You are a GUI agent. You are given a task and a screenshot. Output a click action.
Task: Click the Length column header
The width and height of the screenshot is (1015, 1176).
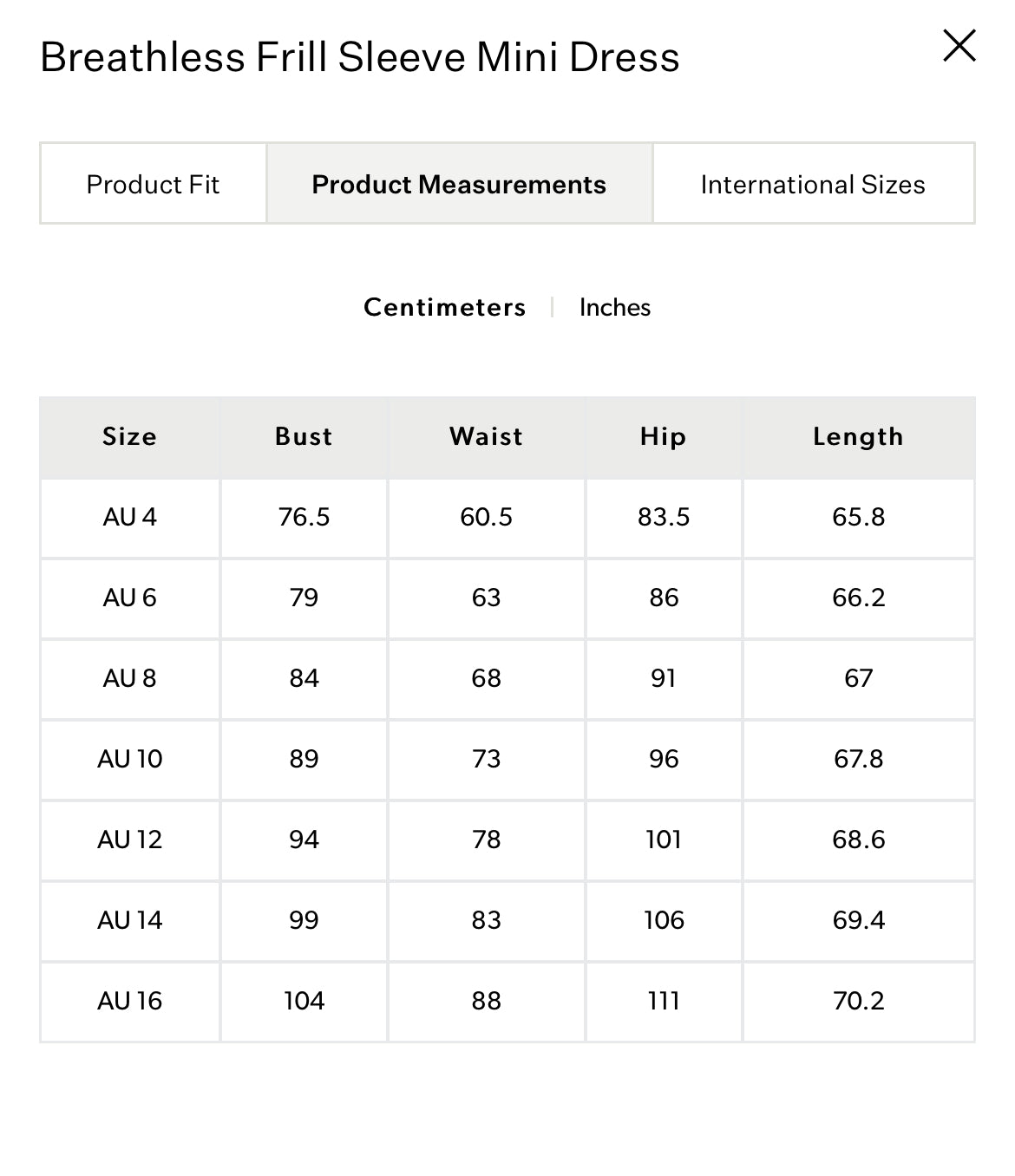(858, 436)
